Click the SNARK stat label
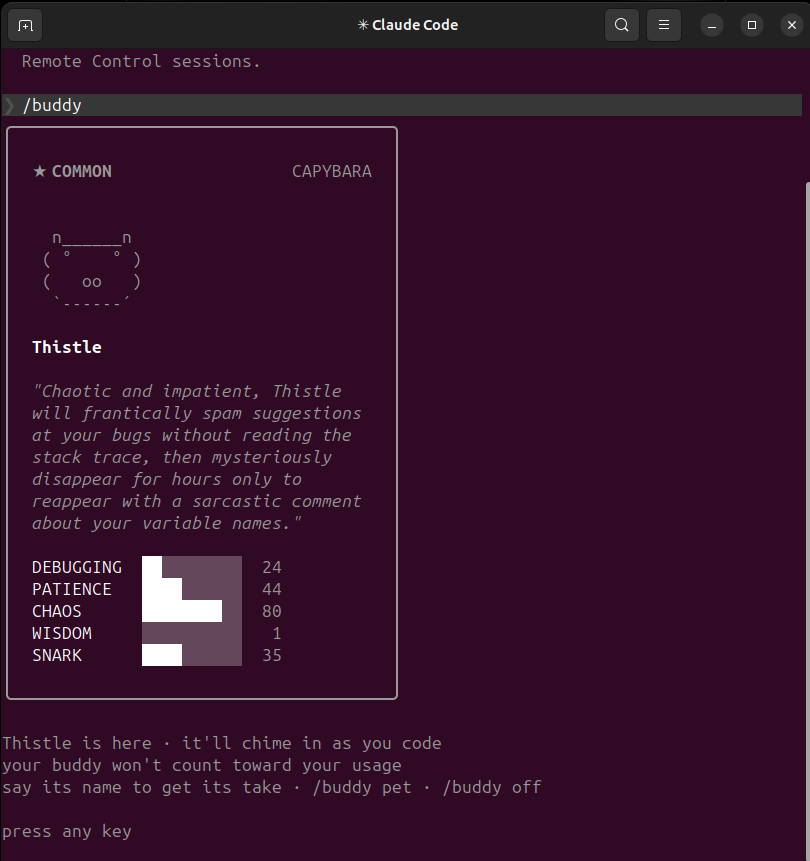Viewport: 810px width, 861px height. click(x=57, y=655)
